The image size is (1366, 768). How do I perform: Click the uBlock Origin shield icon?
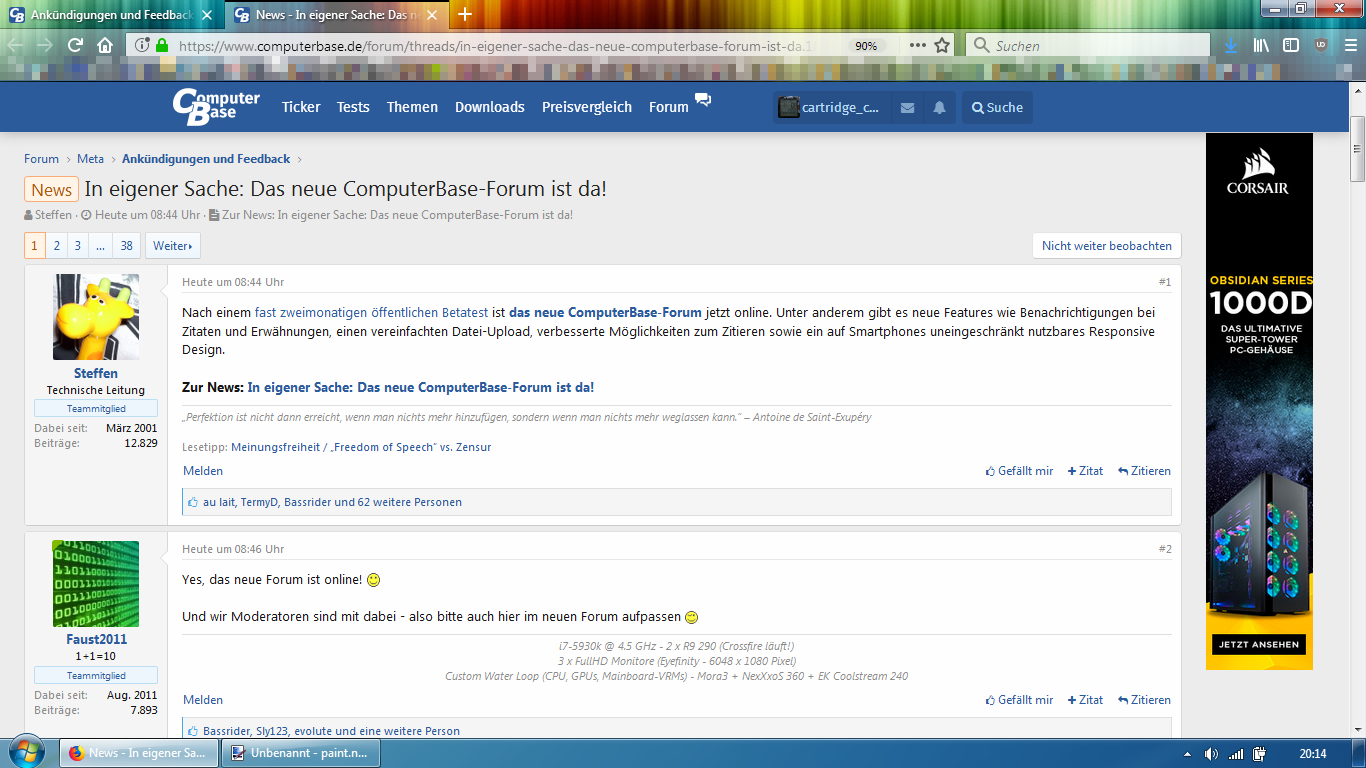tap(1321, 45)
